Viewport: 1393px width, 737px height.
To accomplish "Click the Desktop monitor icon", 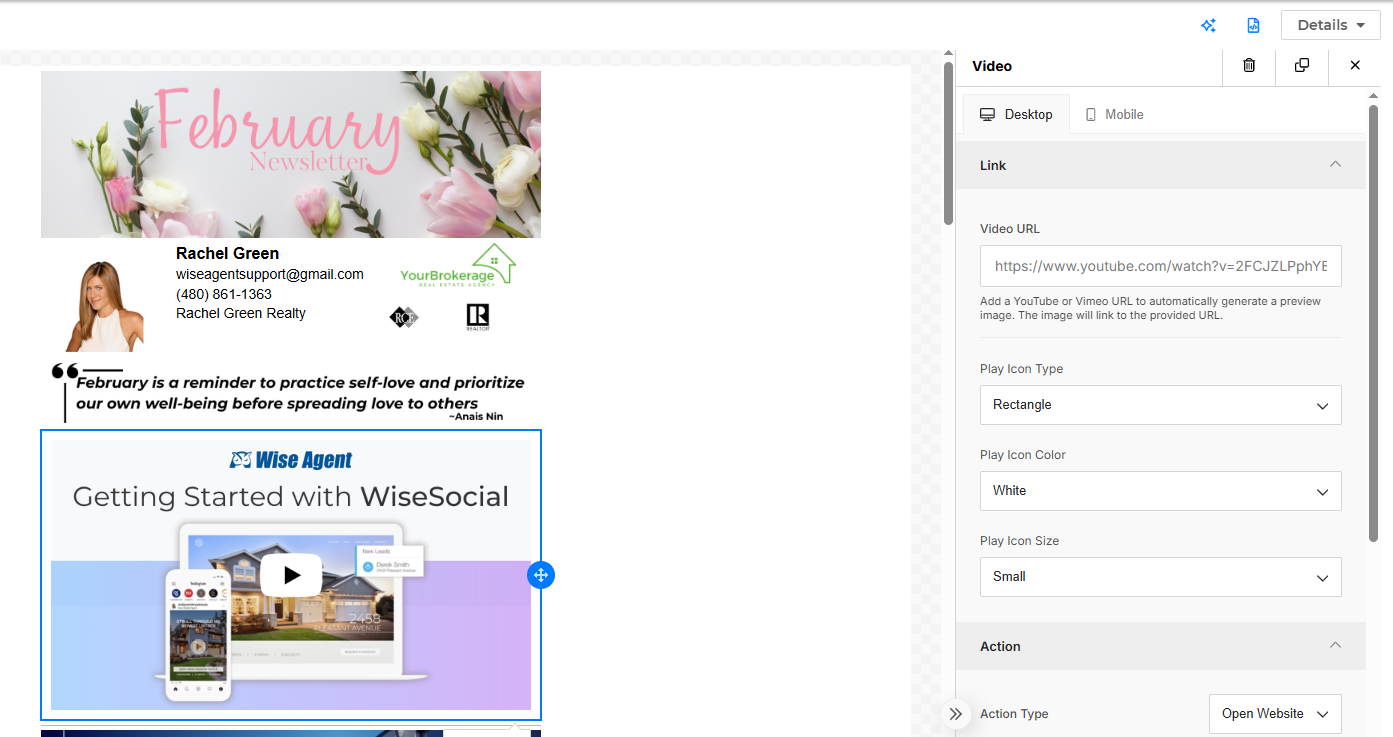I will [x=987, y=114].
